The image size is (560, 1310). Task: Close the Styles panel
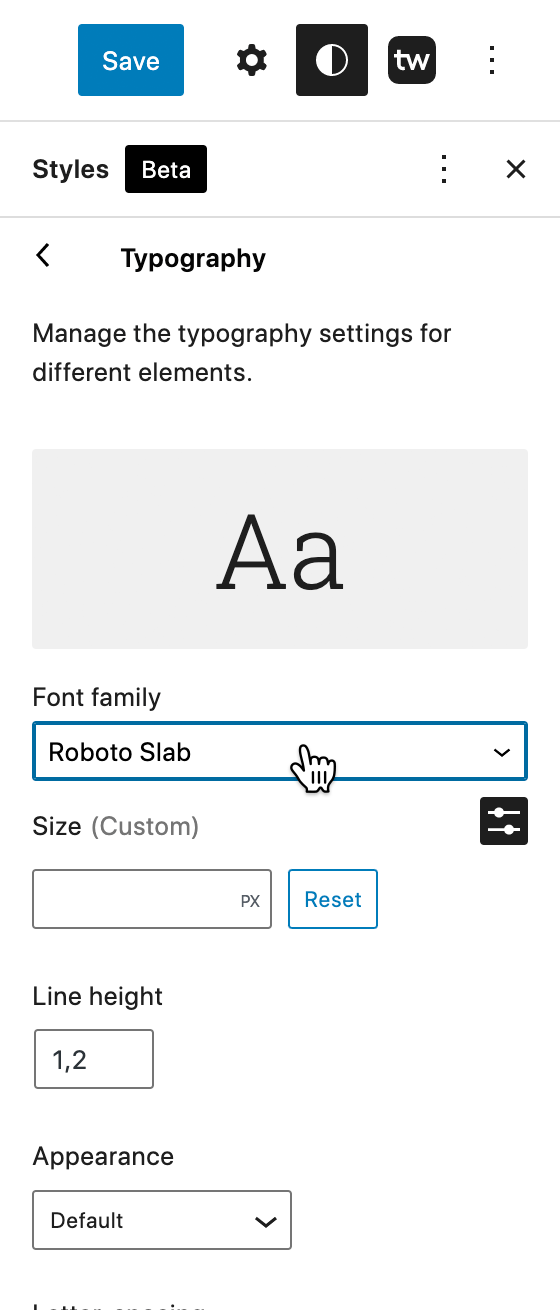(x=516, y=169)
